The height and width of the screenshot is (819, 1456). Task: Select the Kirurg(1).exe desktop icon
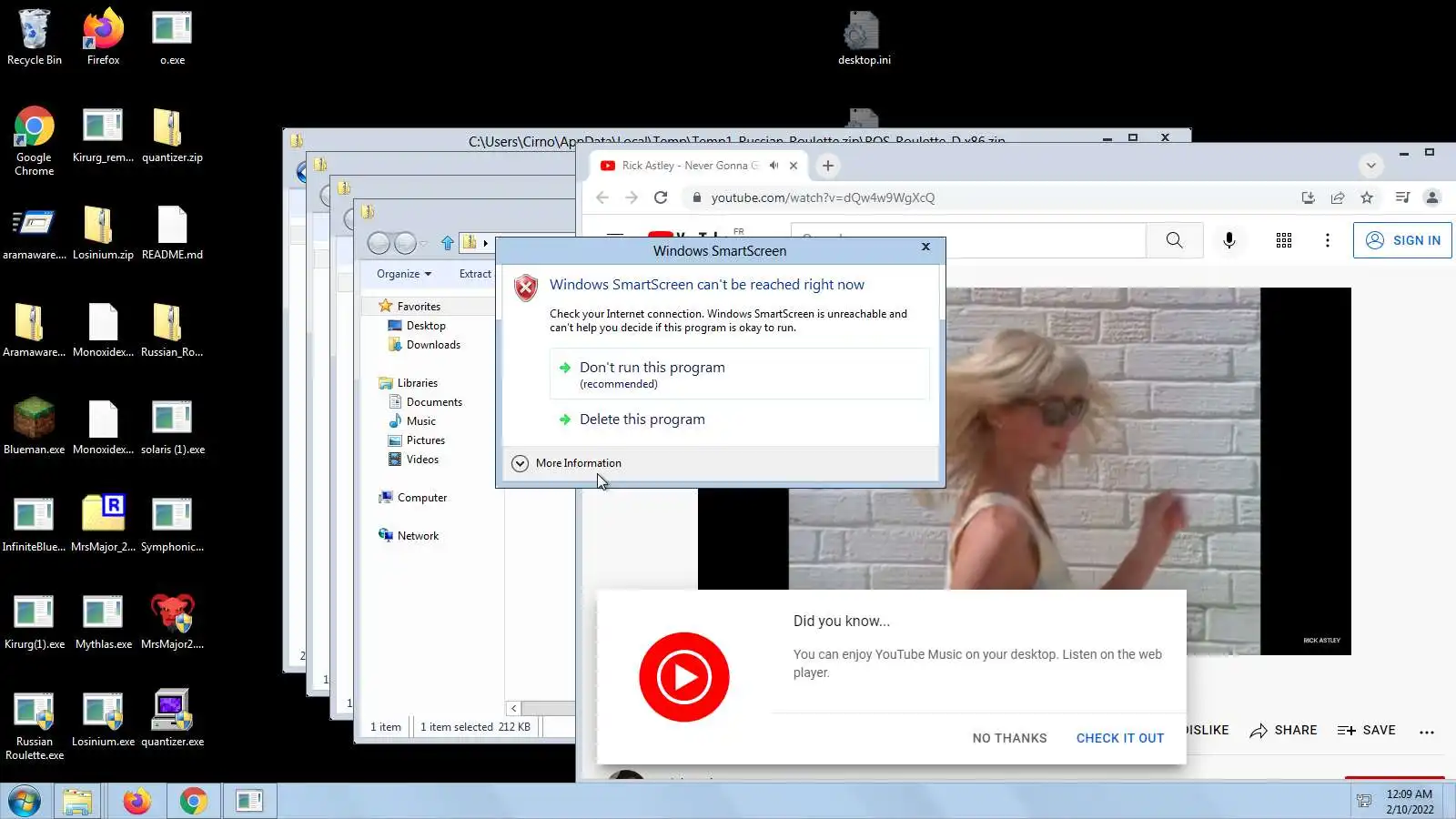point(35,622)
